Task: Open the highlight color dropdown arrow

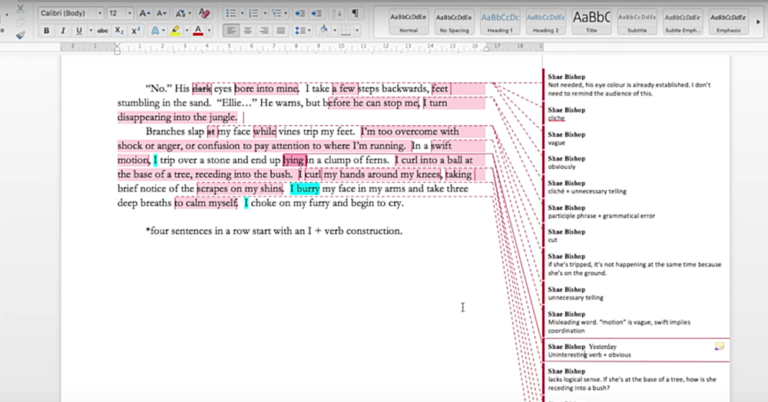Action: (x=186, y=31)
